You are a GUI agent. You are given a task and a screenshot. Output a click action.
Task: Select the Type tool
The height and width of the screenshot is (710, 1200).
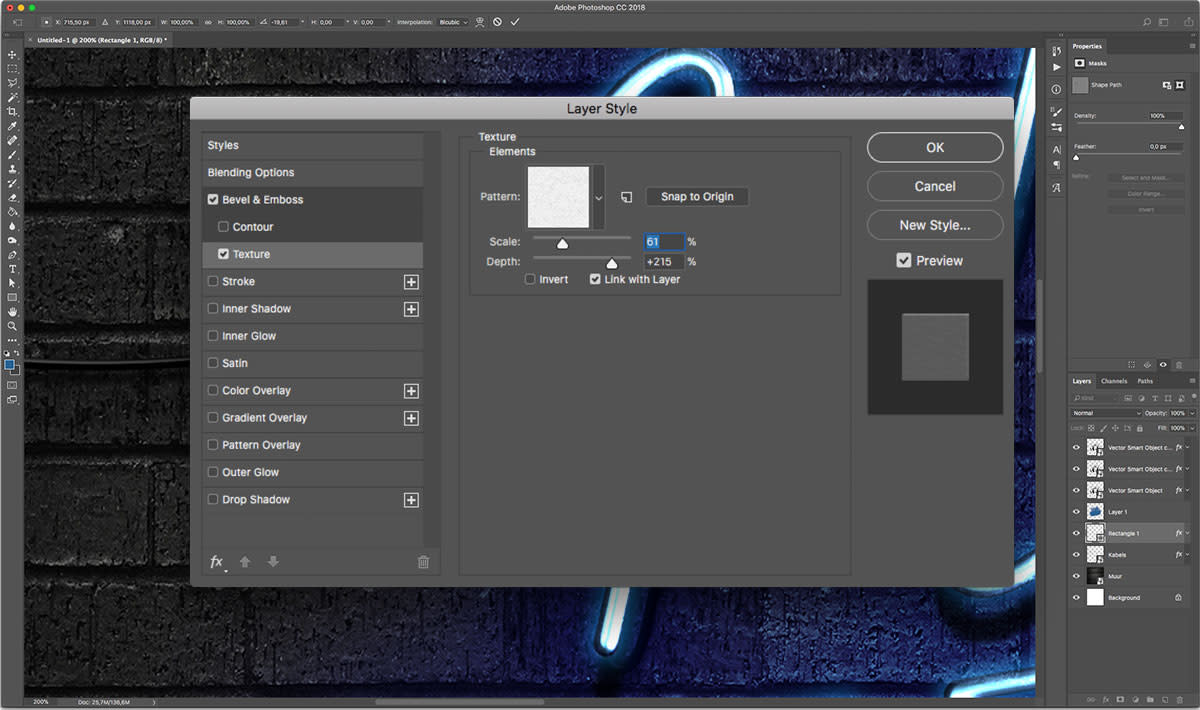coord(13,269)
